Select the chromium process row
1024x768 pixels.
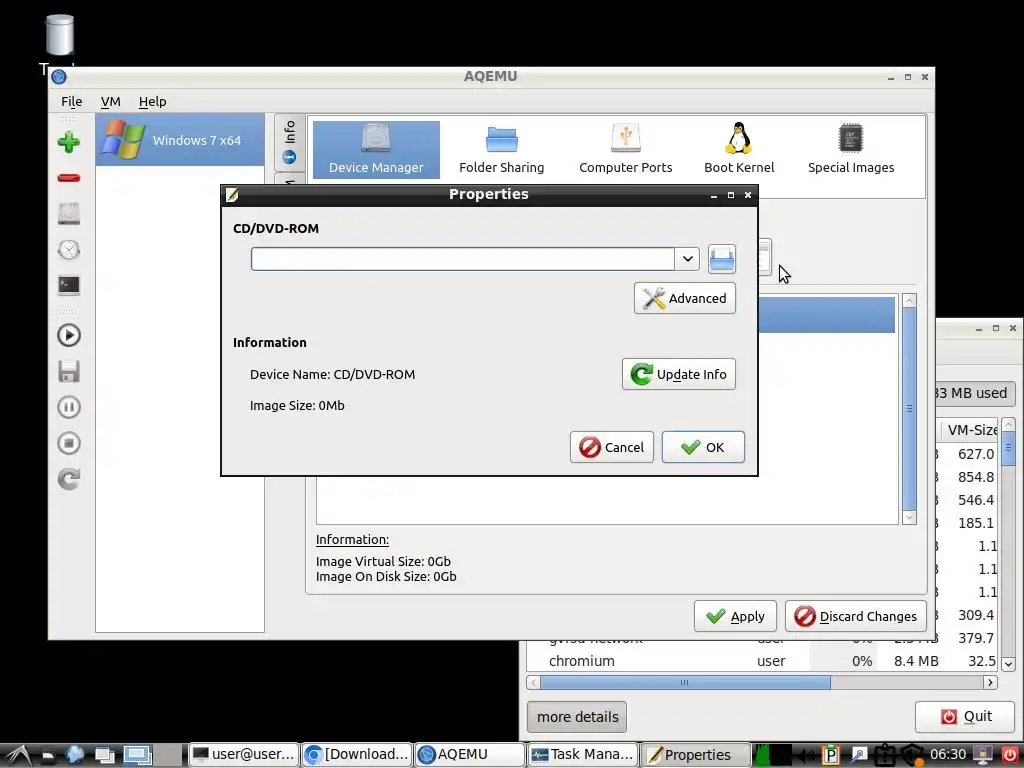(x=761, y=661)
